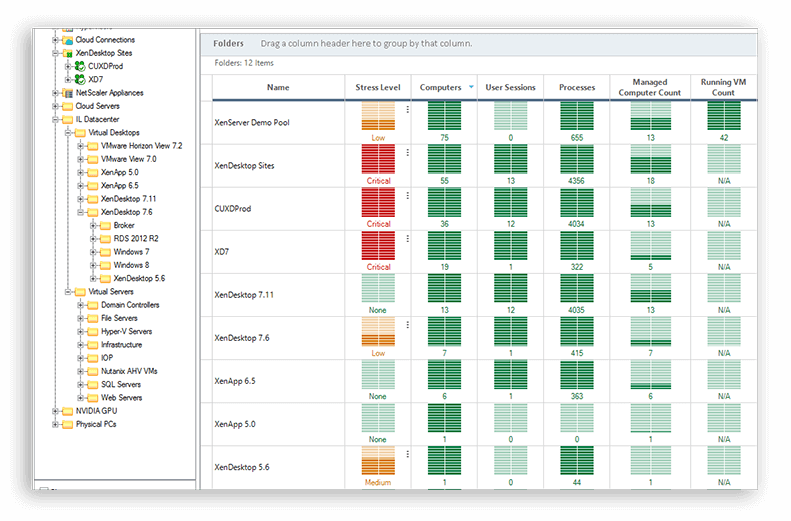791x521 pixels.
Task: Open stress details menu for XenDesktop Sites row
Action: (x=408, y=152)
